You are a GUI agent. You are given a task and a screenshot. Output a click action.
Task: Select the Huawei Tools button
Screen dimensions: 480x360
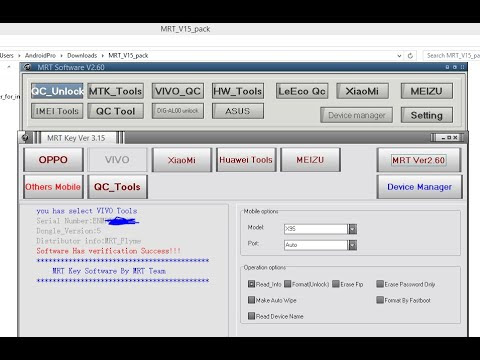[x=246, y=160]
